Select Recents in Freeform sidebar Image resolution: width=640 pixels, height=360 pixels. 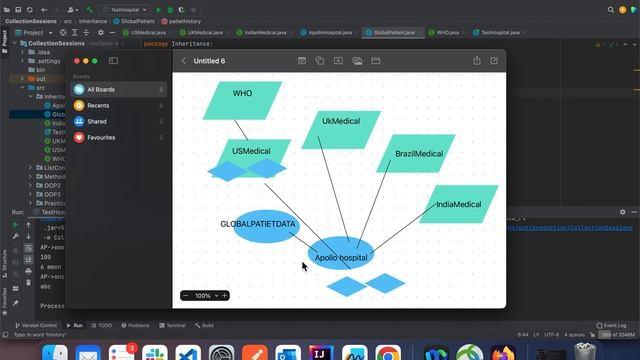tap(119, 105)
